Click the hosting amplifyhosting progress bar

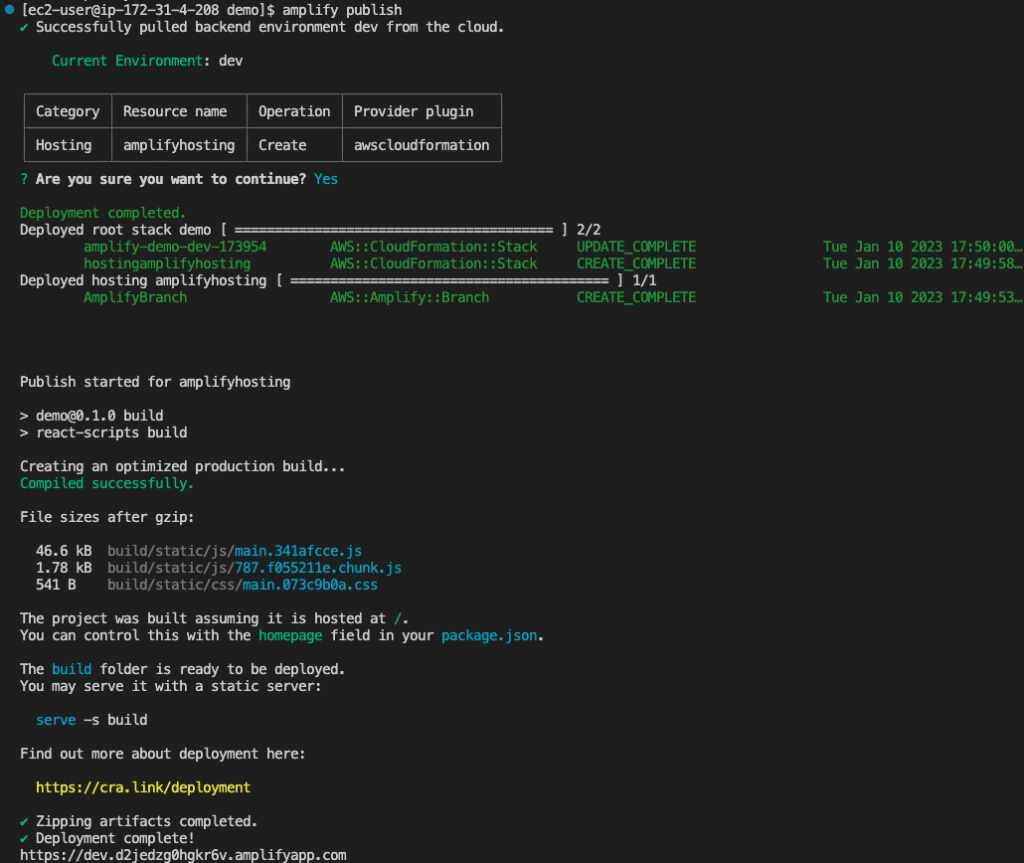pos(449,280)
